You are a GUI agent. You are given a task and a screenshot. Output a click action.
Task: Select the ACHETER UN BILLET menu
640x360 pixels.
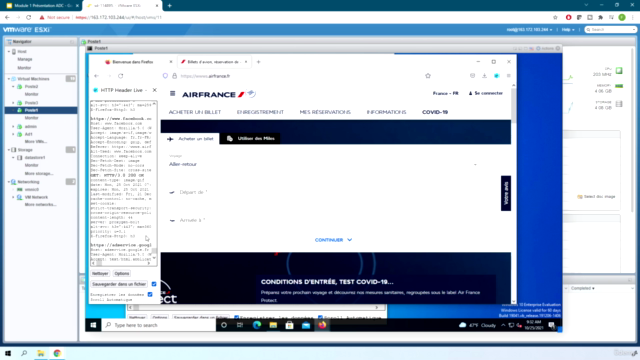195,112
